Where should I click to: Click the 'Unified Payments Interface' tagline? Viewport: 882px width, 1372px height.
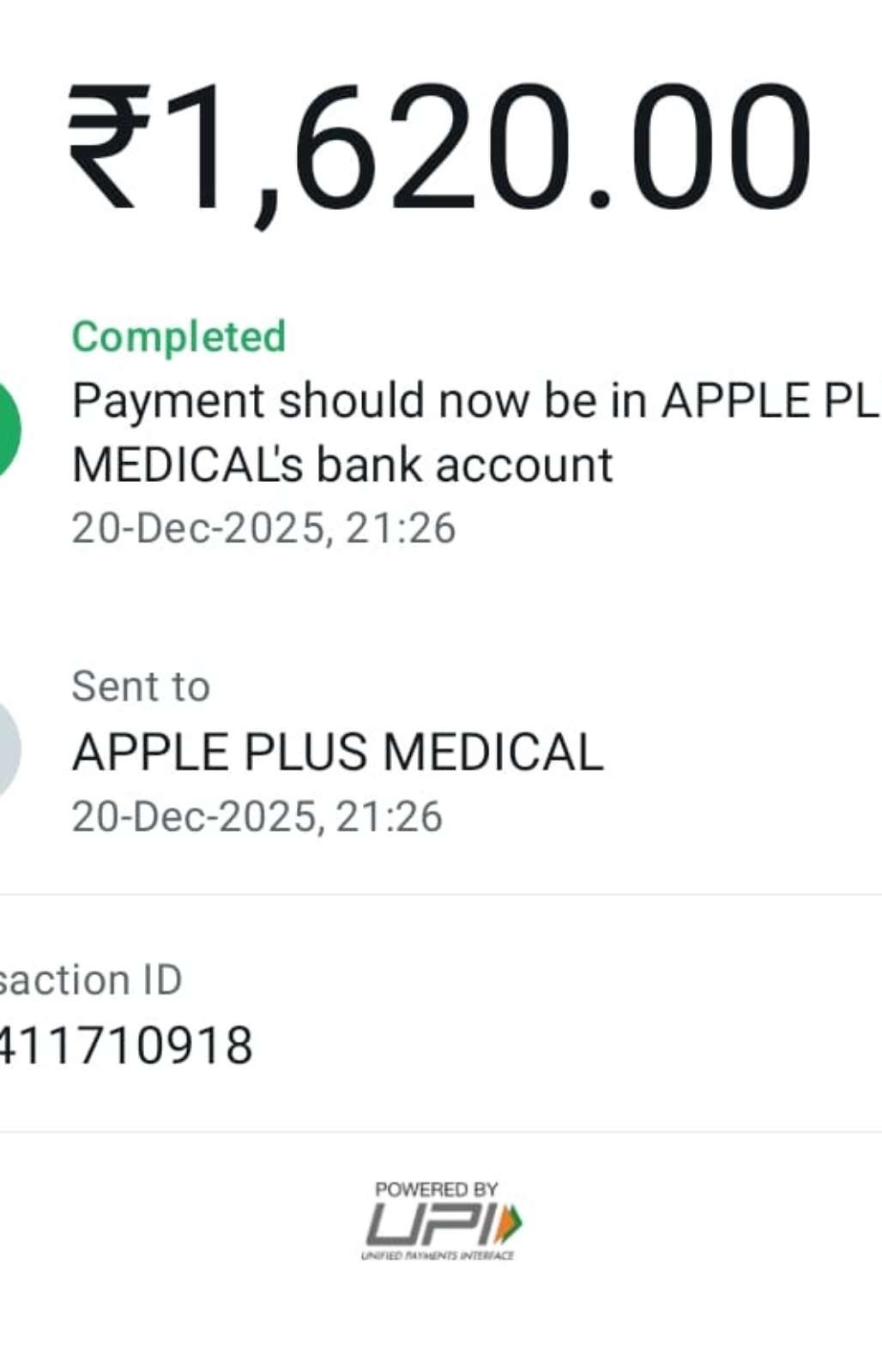(x=437, y=1255)
